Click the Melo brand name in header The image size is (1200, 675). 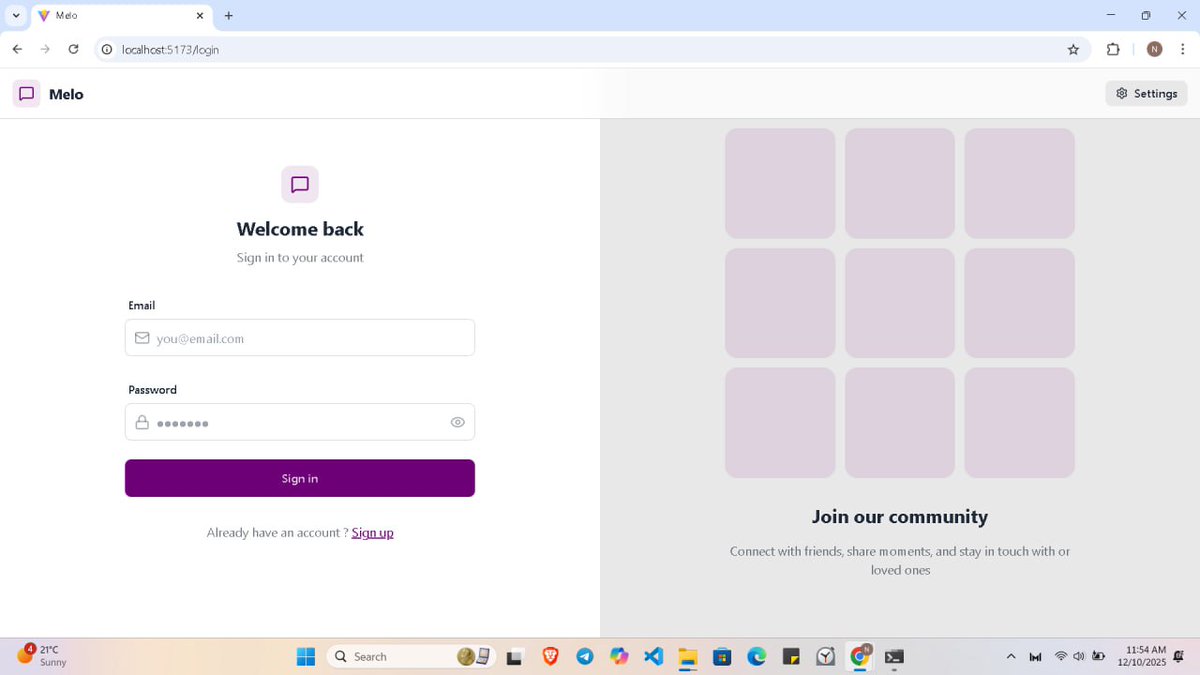(x=66, y=94)
